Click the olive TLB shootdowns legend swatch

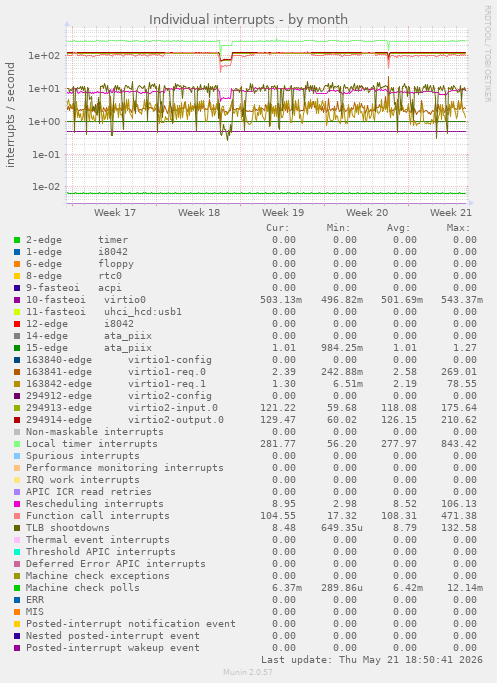(x=17, y=528)
